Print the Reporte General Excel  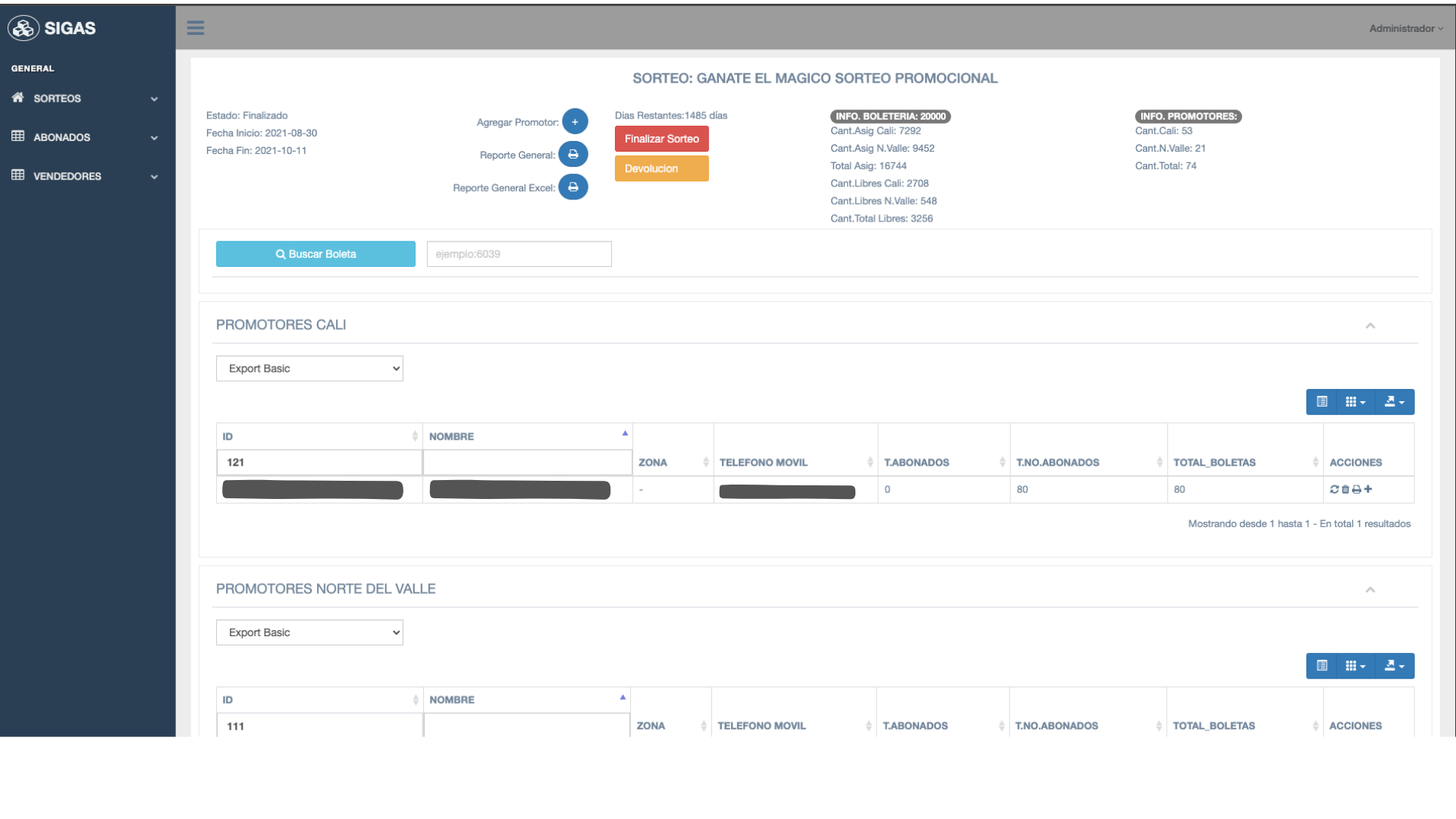coord(573,187)
